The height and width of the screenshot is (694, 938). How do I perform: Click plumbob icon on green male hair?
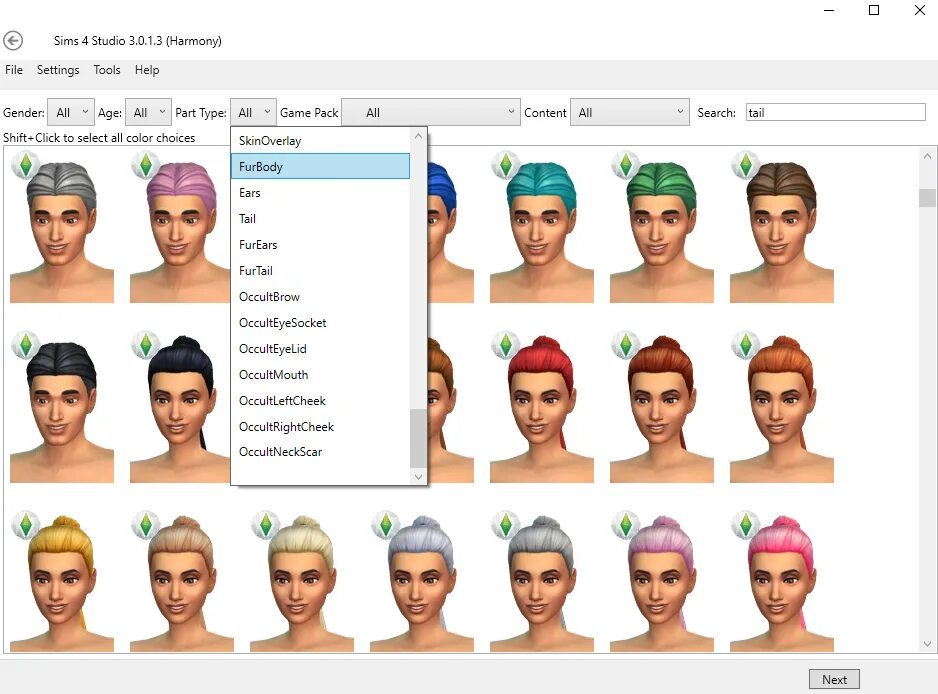pyautogui.click(x=626, y=165)
